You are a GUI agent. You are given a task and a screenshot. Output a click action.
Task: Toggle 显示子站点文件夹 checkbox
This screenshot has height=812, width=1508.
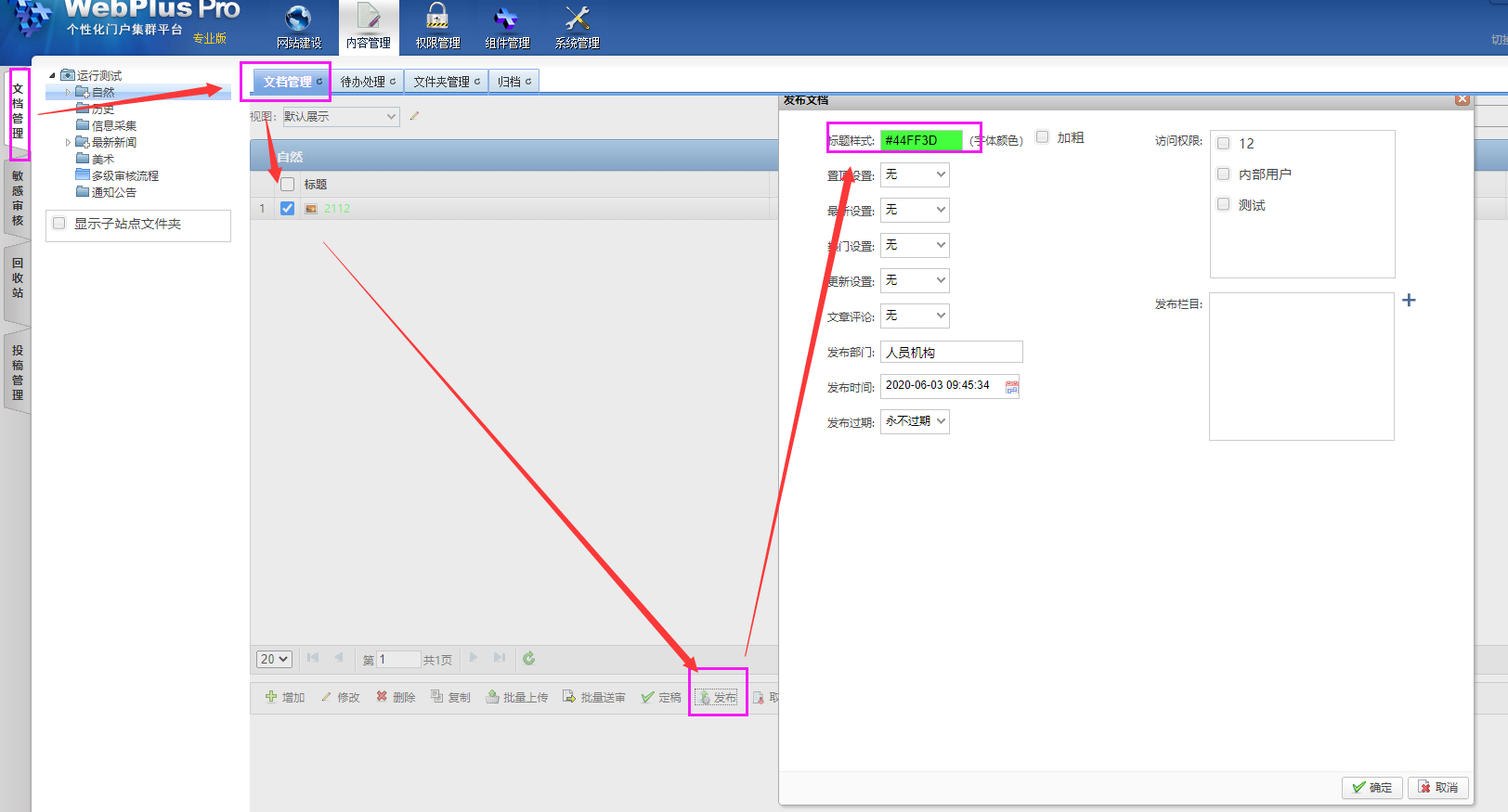[59, 224]
